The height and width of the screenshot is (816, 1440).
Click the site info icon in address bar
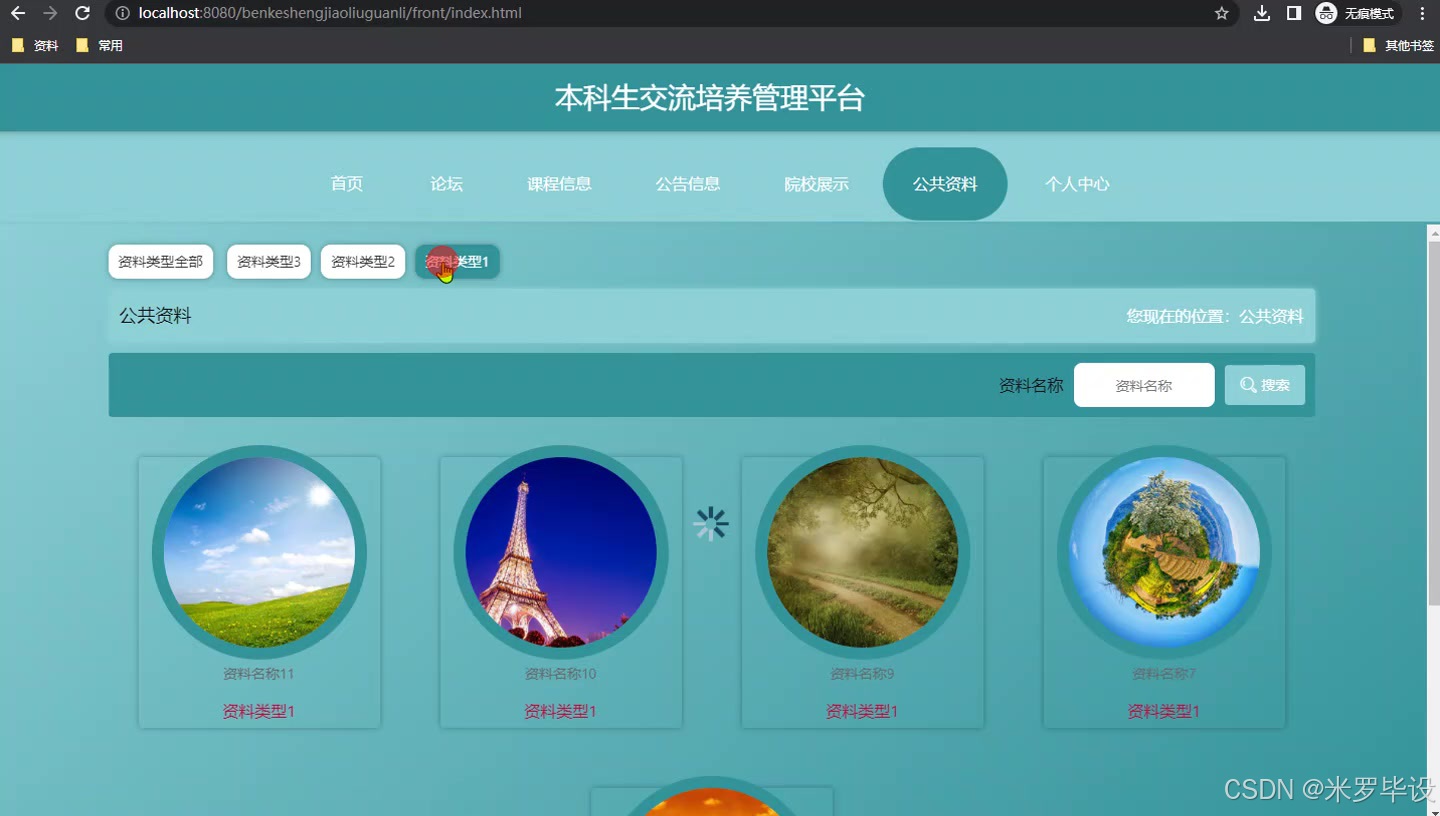click(123, 13)
